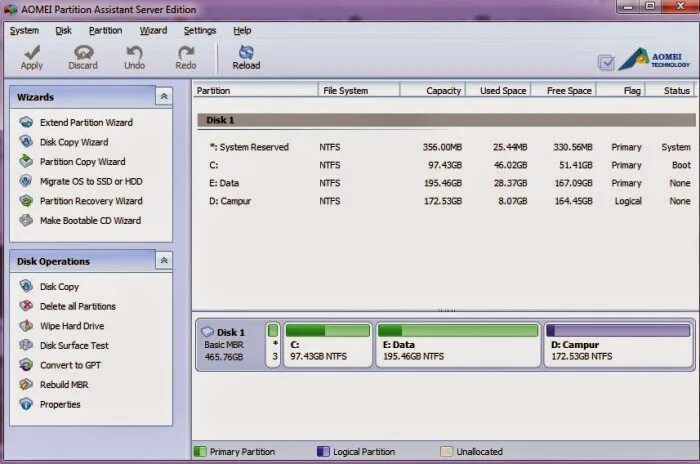Click the Convert to GPT icon
Screen dimensions: 700x464
[x=26, y=365]
